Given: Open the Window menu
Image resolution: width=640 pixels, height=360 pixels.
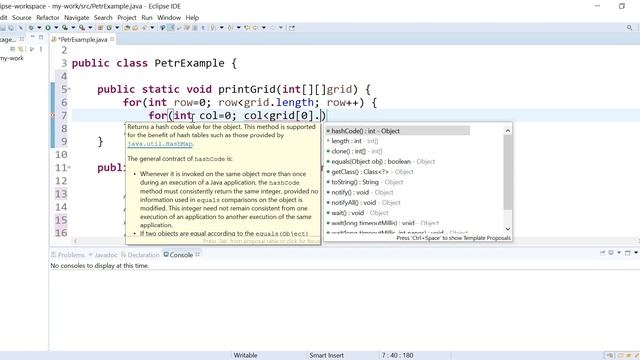Looking at the screenshot, I should pos(169,18).
